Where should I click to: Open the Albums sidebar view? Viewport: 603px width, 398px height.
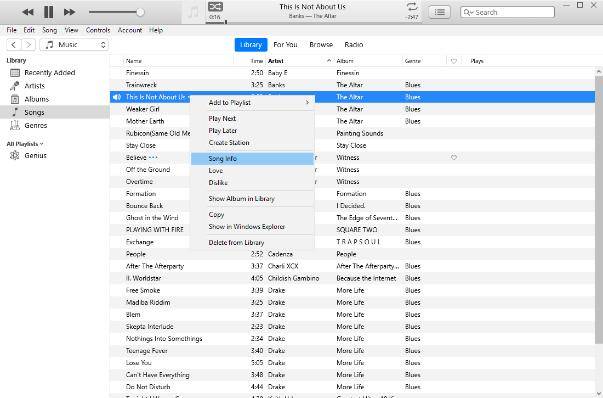pos(37,99)
